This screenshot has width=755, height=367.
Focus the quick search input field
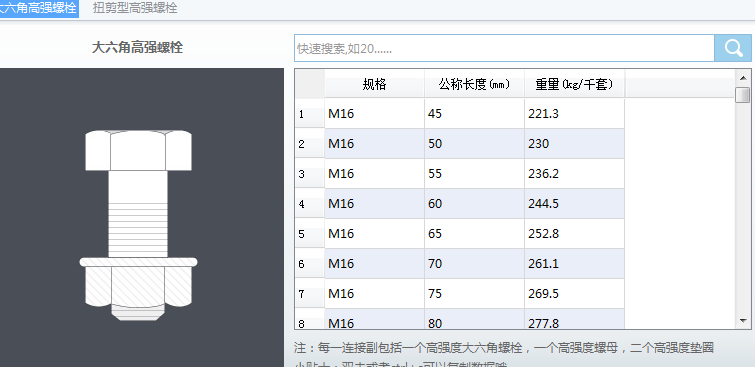click(x=504, y=48)
